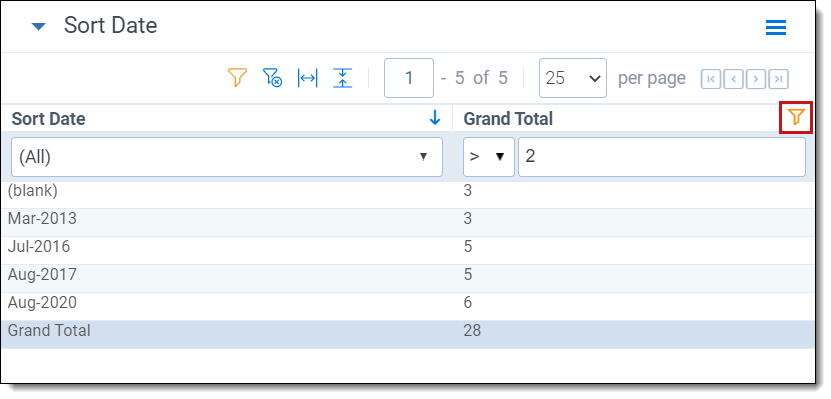Screen dimensions: 831x399
Task: Clear all filters using funnel-x icon
Action: 272,78
